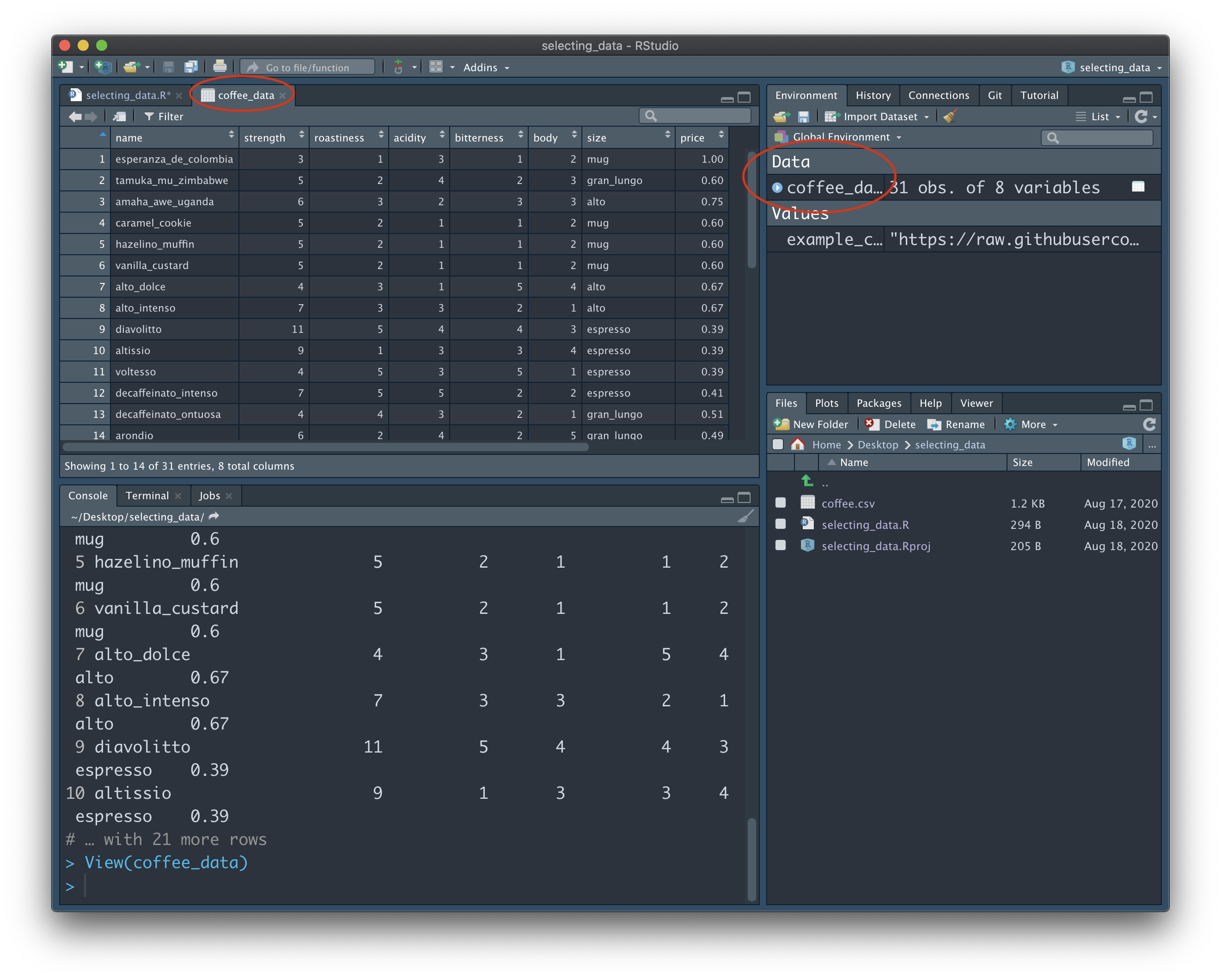
Task: Click the Environment search field
Action: point(1097,138)
